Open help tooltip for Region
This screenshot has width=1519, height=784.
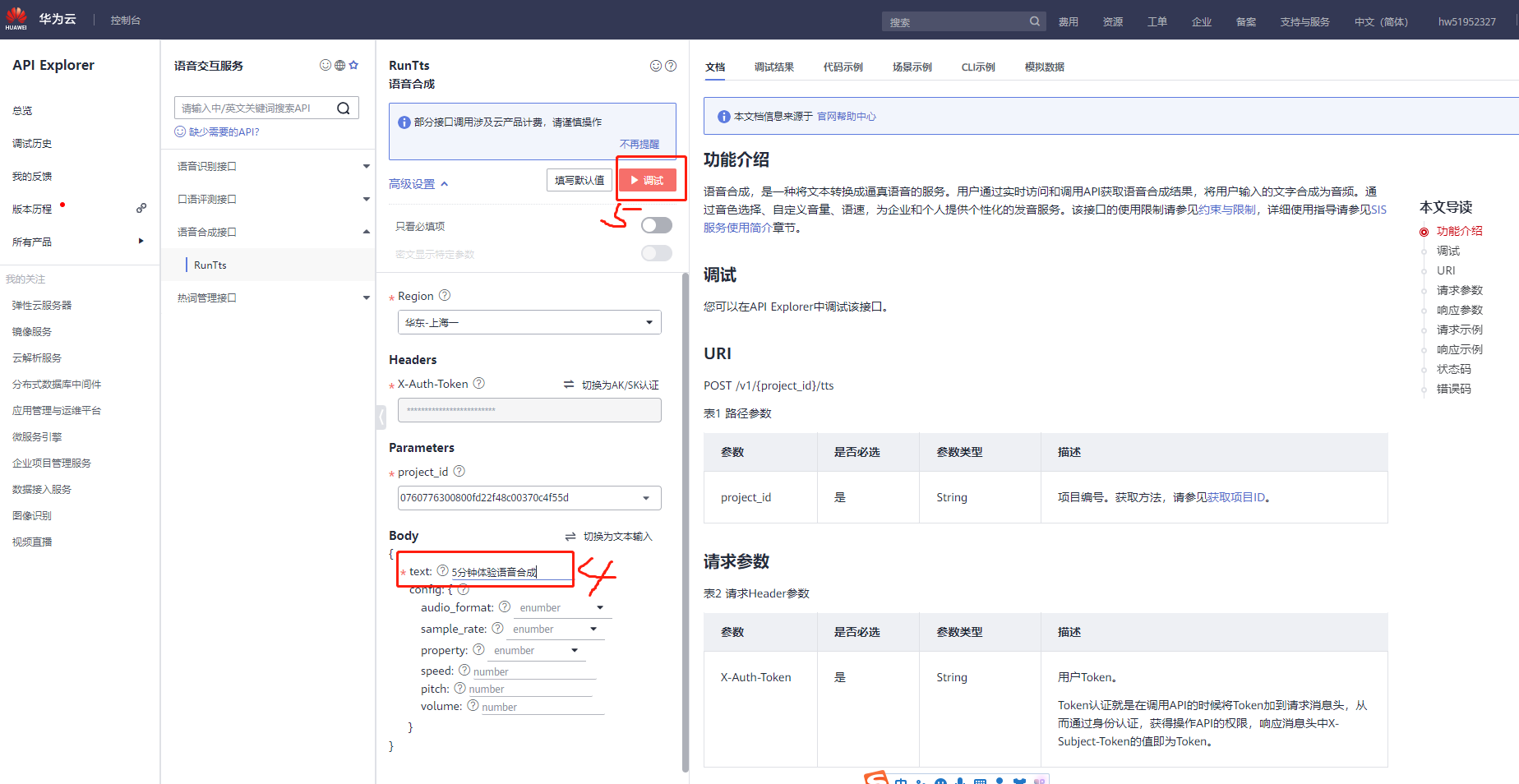(445, 295)
